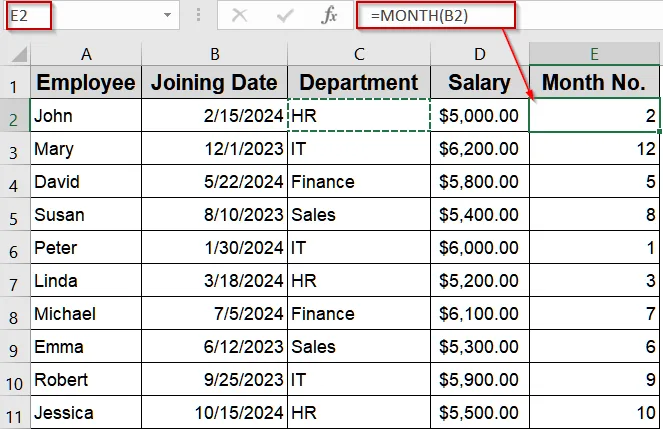Select column A header

pyautogui.click(x=86, y=54)
